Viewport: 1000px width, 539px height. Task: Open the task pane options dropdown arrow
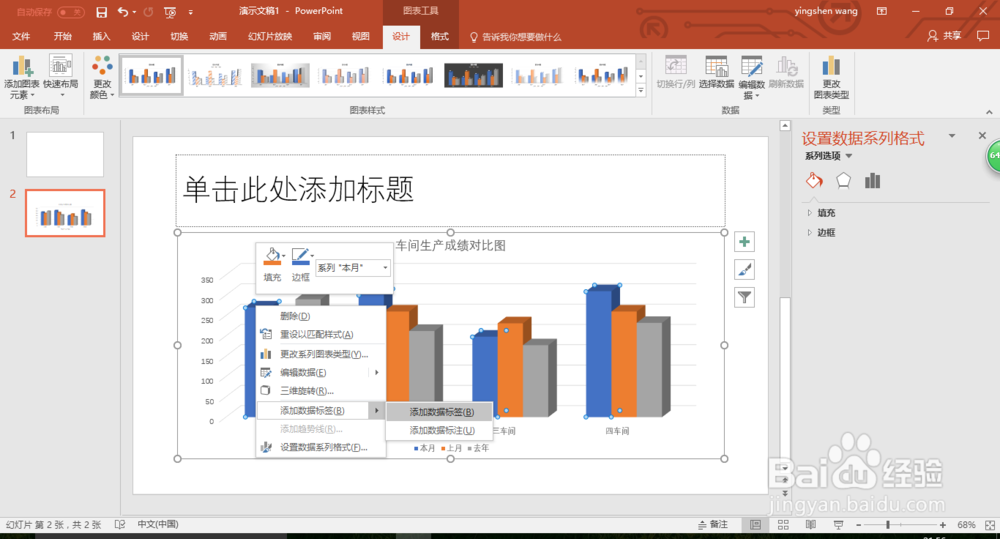point(952,135)
